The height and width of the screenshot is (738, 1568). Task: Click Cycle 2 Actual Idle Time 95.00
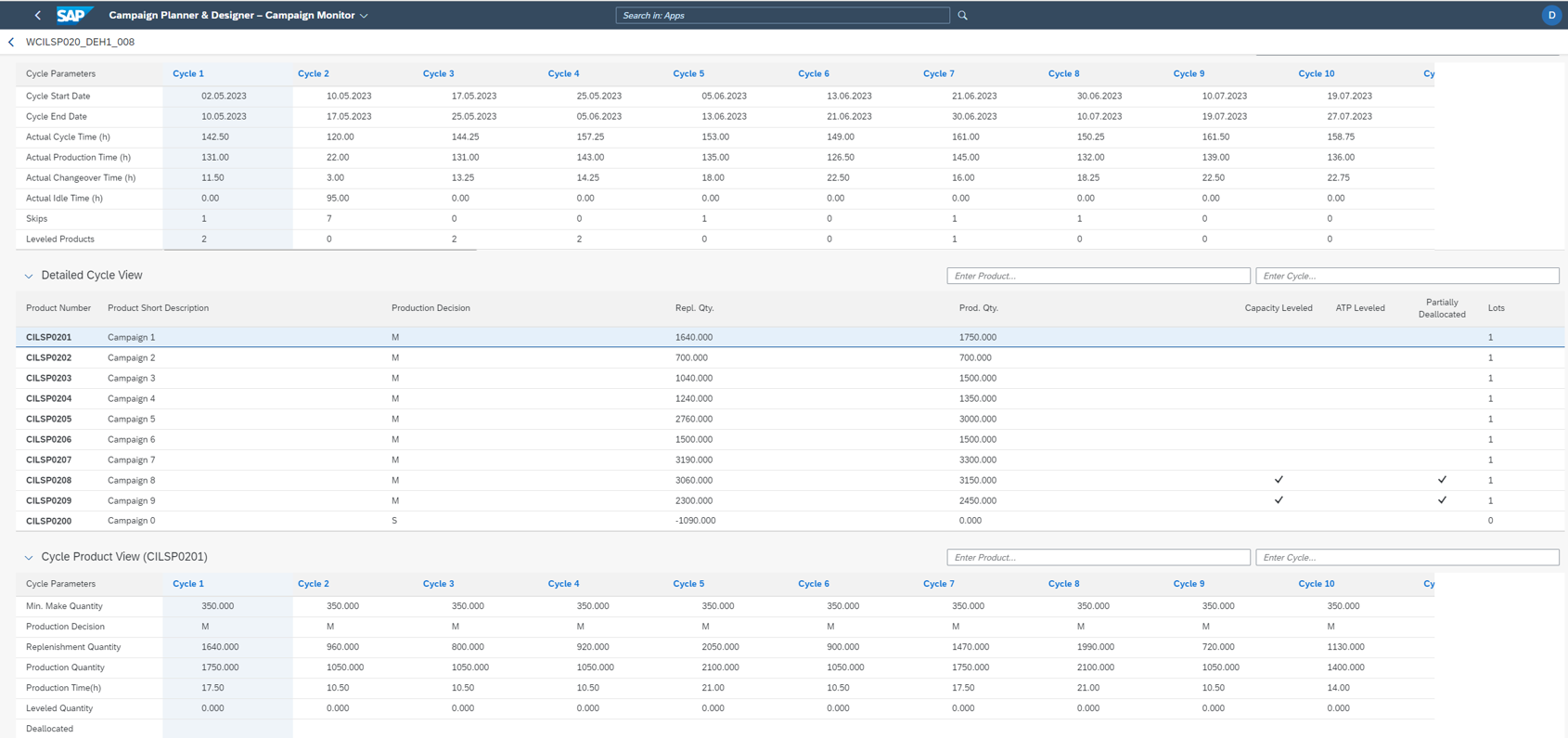tap(338, 198)
